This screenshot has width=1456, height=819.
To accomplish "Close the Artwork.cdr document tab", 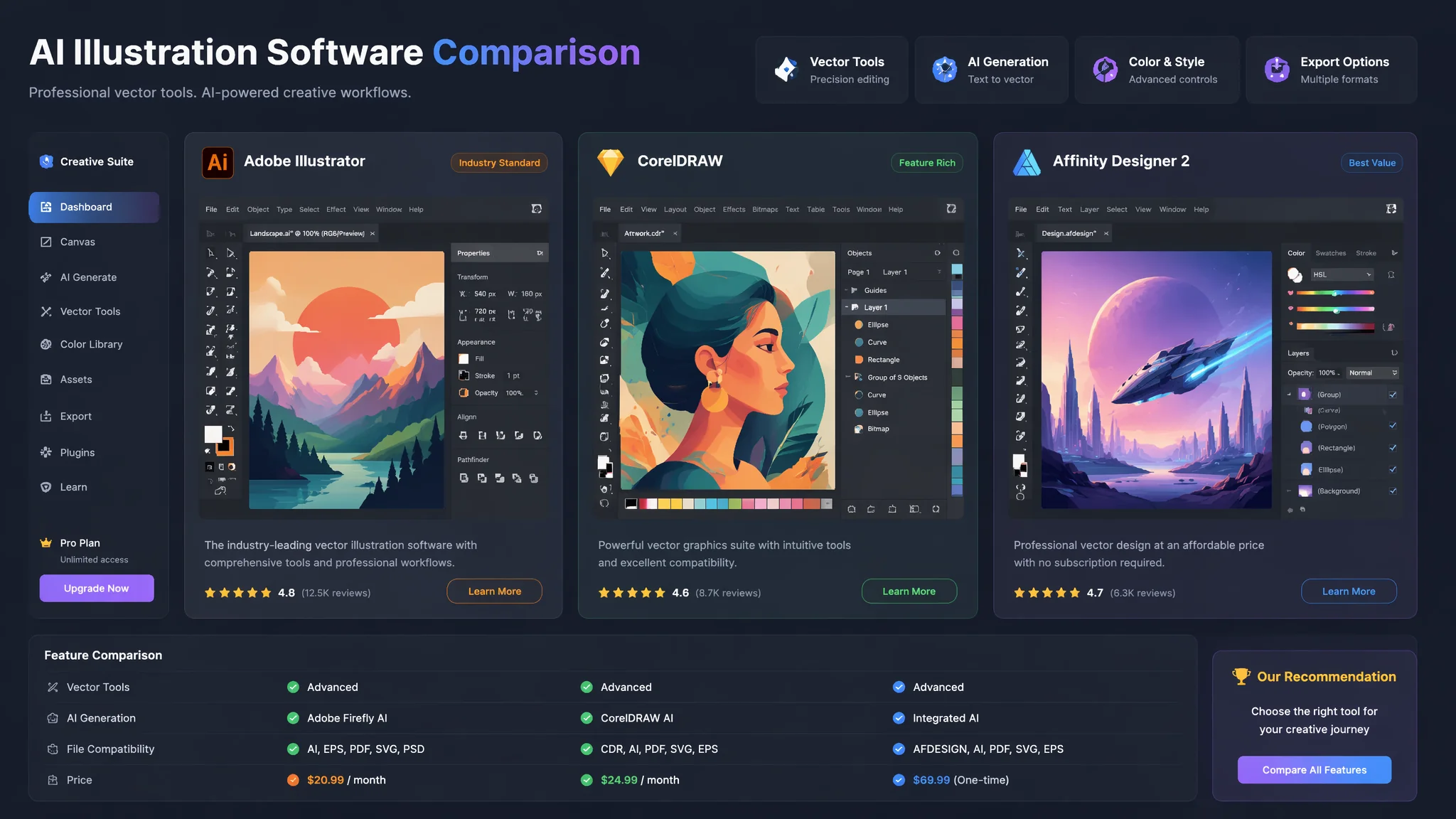I will [675, 233].
